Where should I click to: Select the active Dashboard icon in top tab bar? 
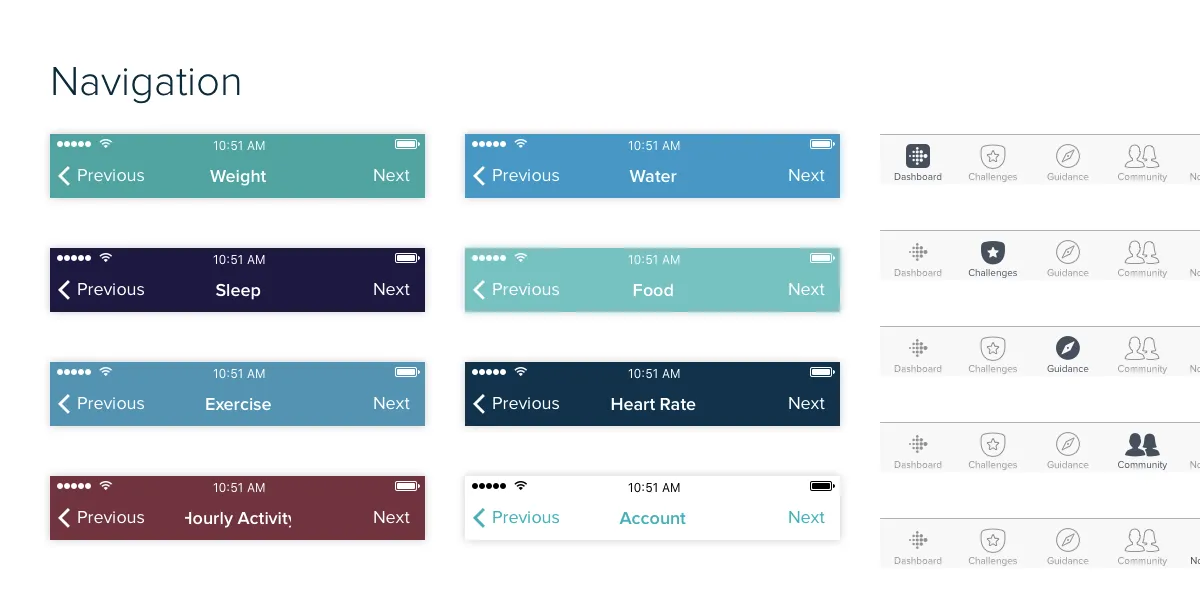(x=918, y=156)
